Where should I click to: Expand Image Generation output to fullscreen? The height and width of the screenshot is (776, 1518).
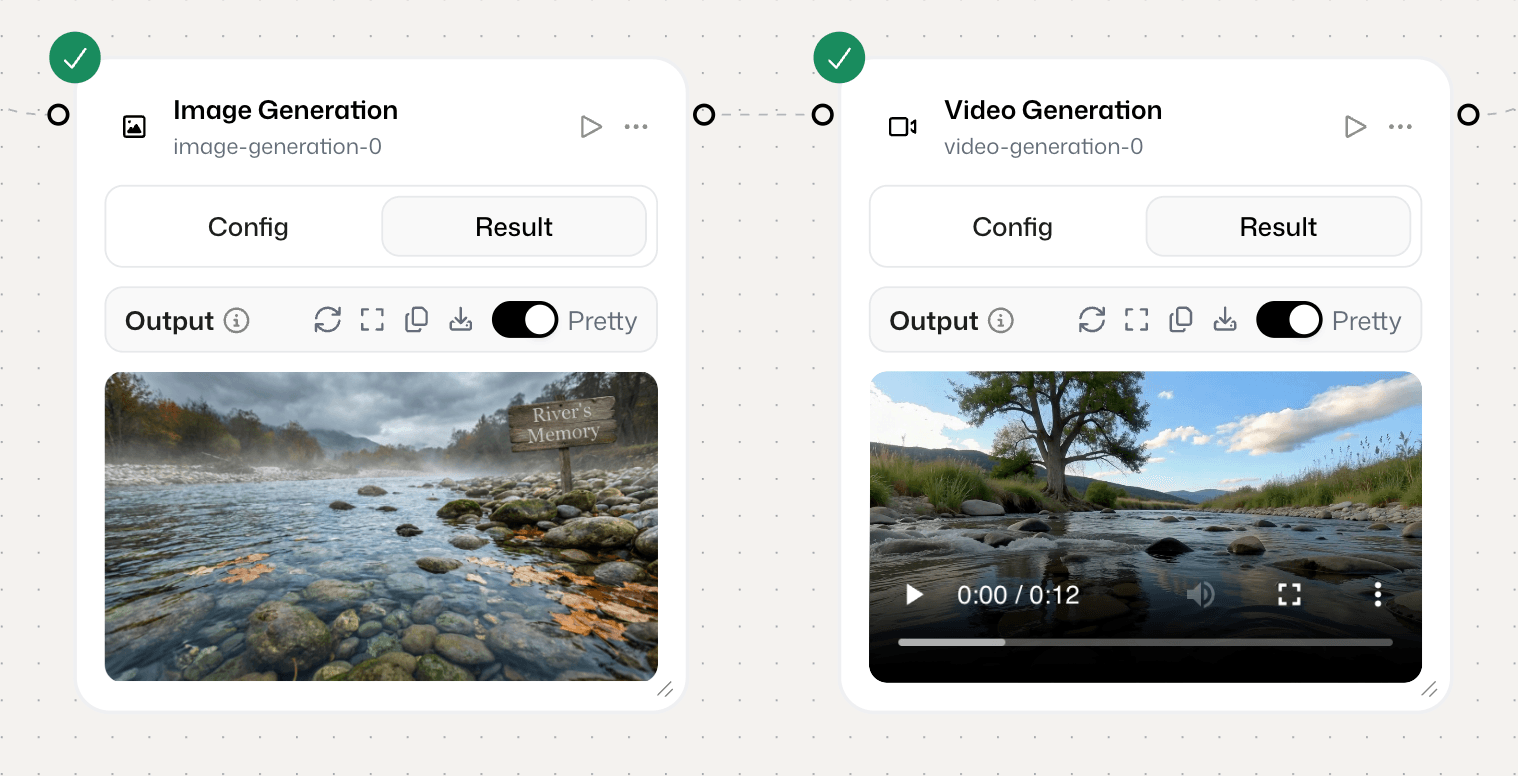[x=372, y=320]
